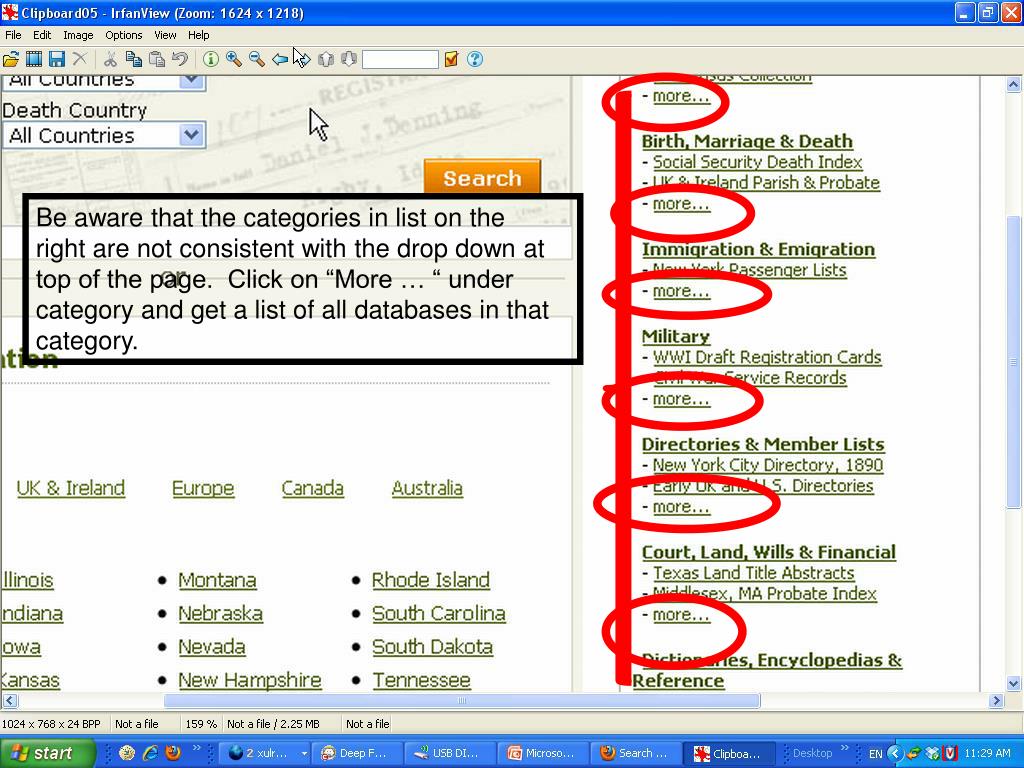The image size is (1024, 768).
Task: Click the New Hampshire state link
Action: (x=250, y=680)
